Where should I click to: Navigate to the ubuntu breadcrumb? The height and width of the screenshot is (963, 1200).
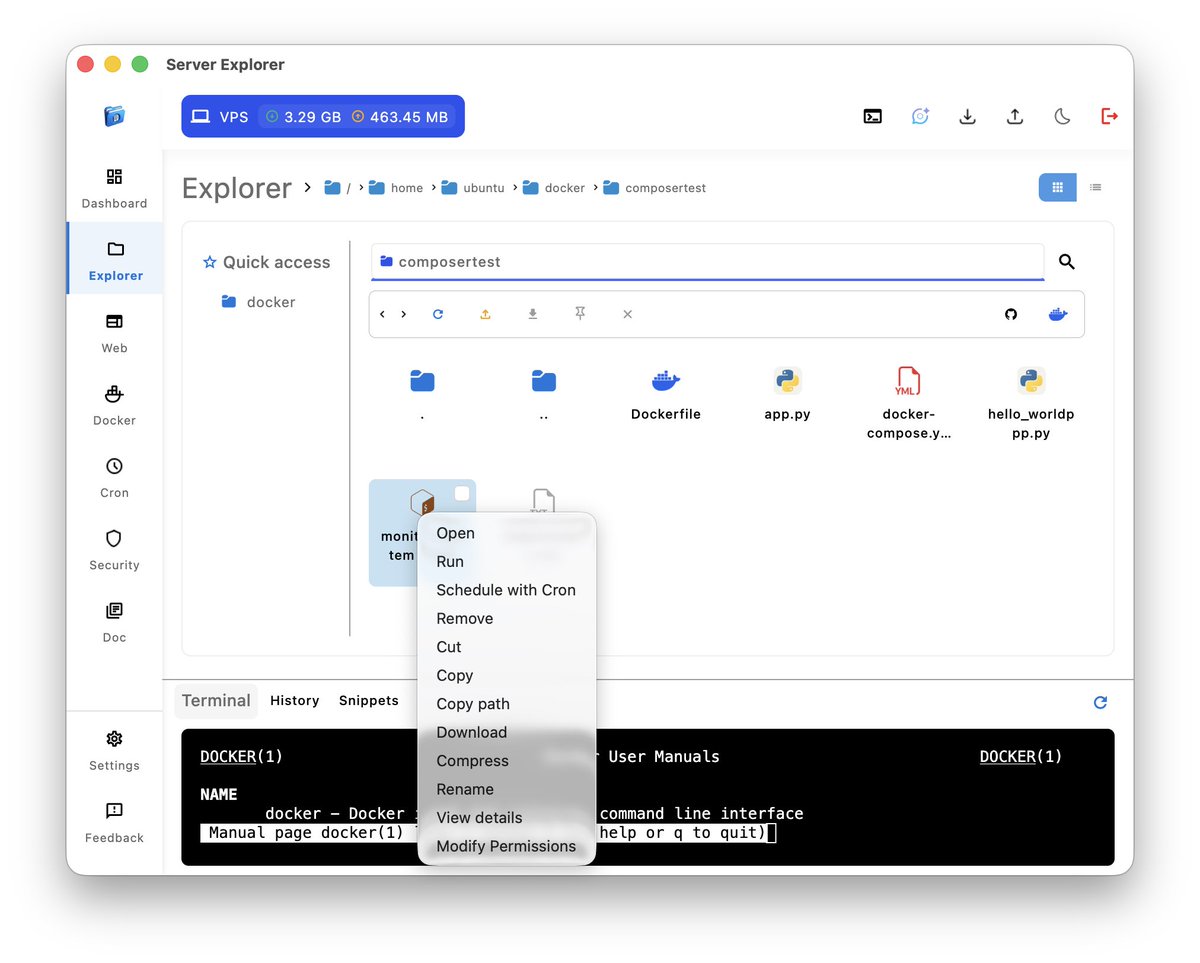click(x=472, y=188)
